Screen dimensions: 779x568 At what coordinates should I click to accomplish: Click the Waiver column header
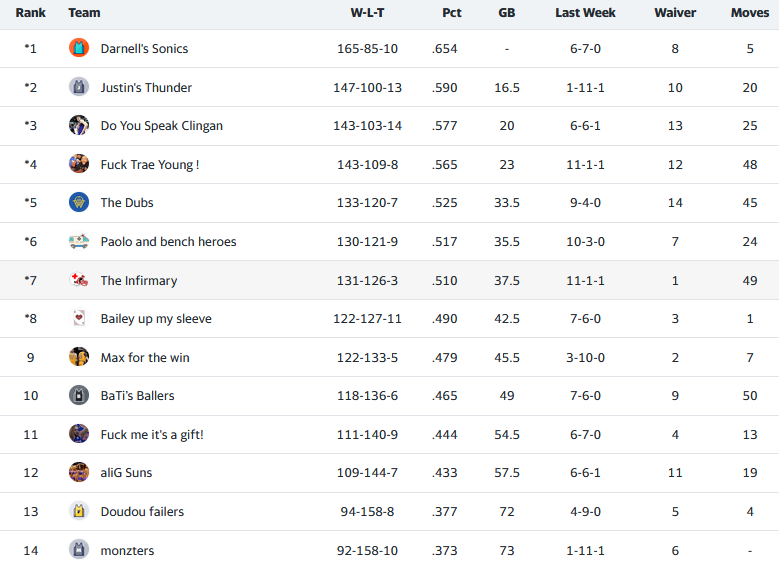[x=675, y=13]
